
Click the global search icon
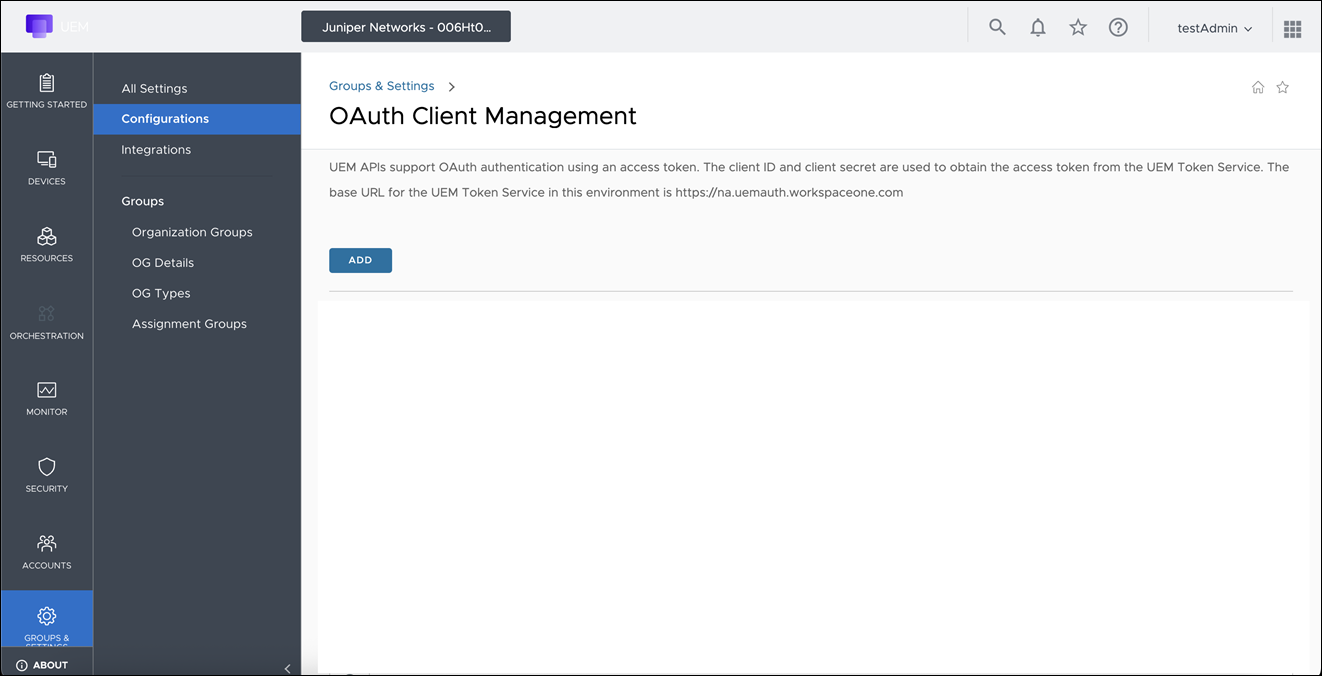[x=997, y=27]
